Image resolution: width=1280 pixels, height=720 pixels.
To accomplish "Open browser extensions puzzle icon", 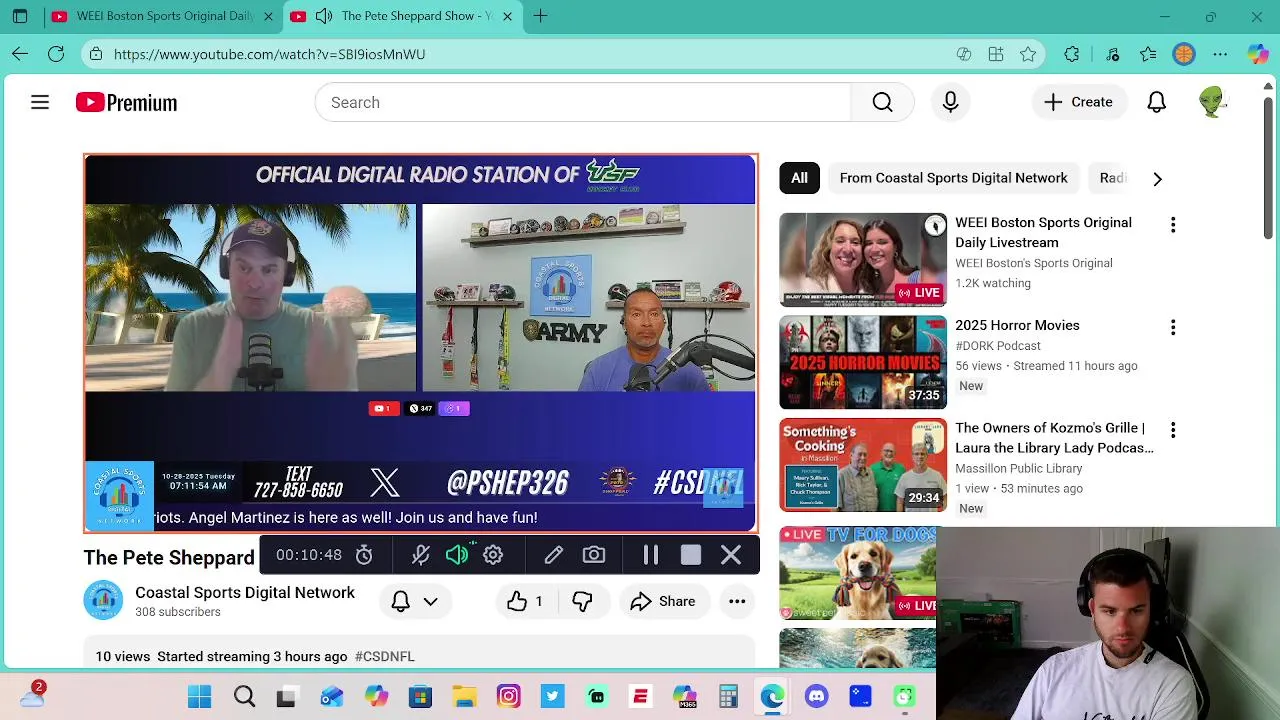I will (1072, 54).
